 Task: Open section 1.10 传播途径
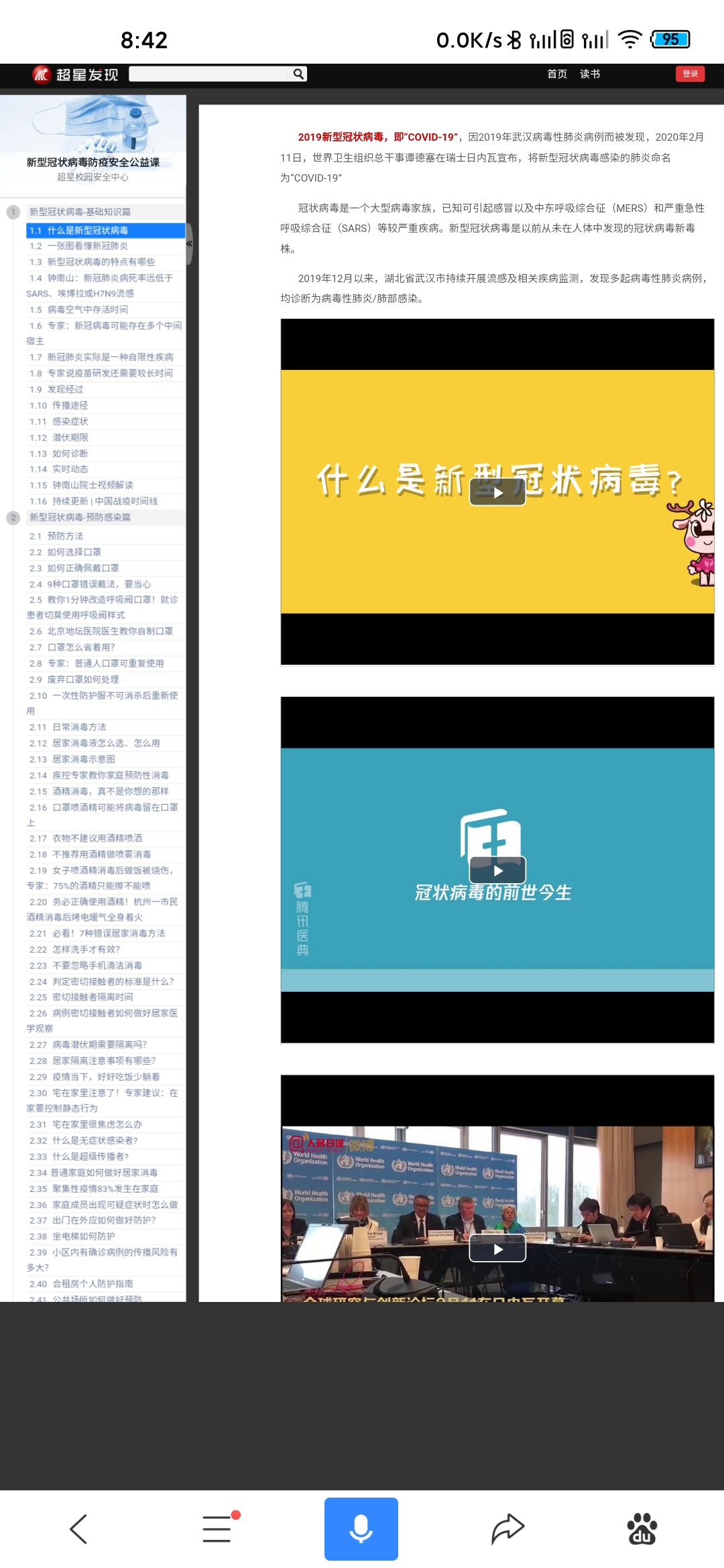70,405
